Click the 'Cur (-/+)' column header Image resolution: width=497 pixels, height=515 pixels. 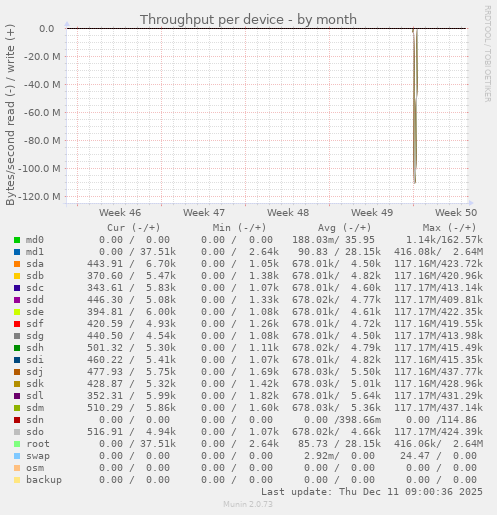pyautogui.click(x=134, y=228)
